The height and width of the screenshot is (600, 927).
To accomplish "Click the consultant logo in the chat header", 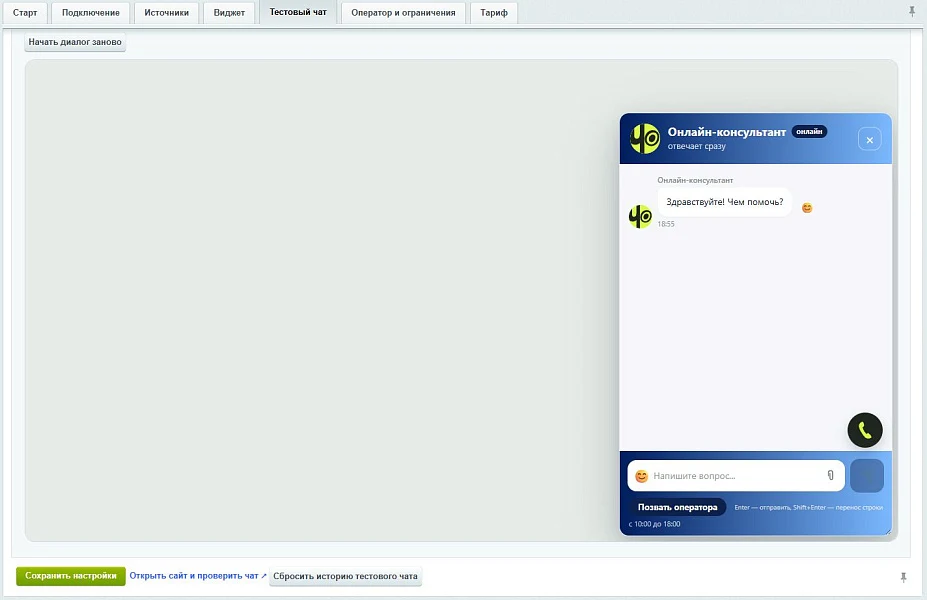I will 644,138.
